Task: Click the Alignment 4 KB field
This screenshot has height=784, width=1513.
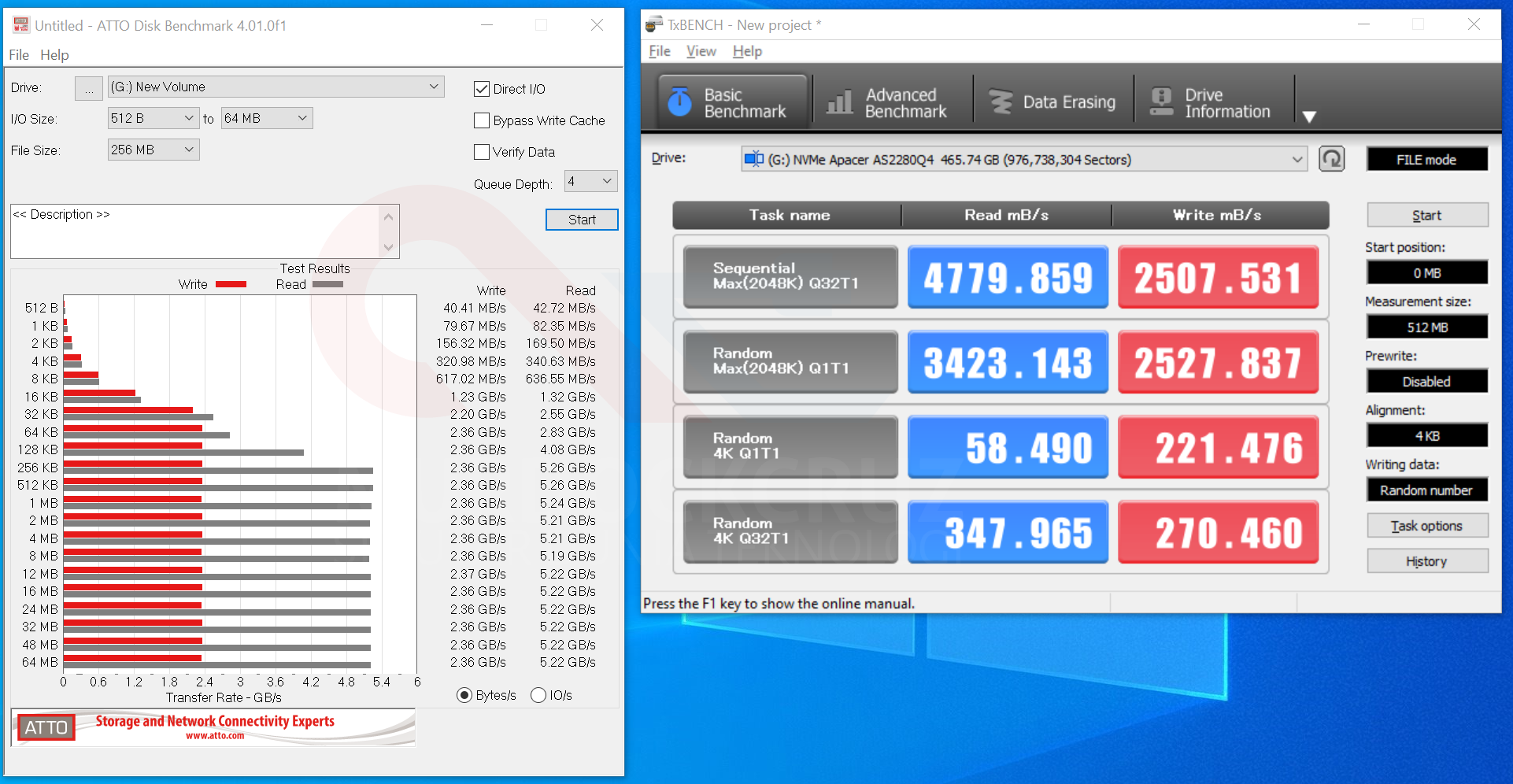Action: point(1427,435)
